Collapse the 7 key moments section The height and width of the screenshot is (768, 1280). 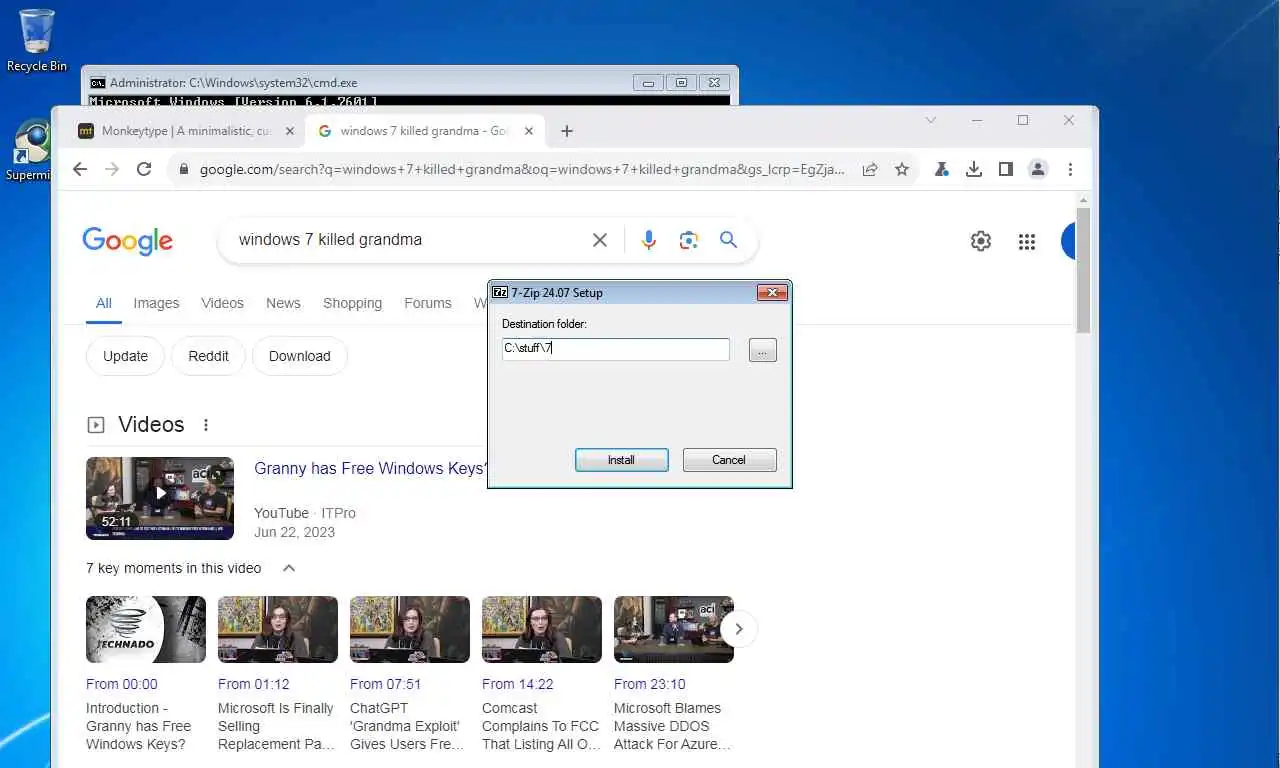click(x=289, y=568)
